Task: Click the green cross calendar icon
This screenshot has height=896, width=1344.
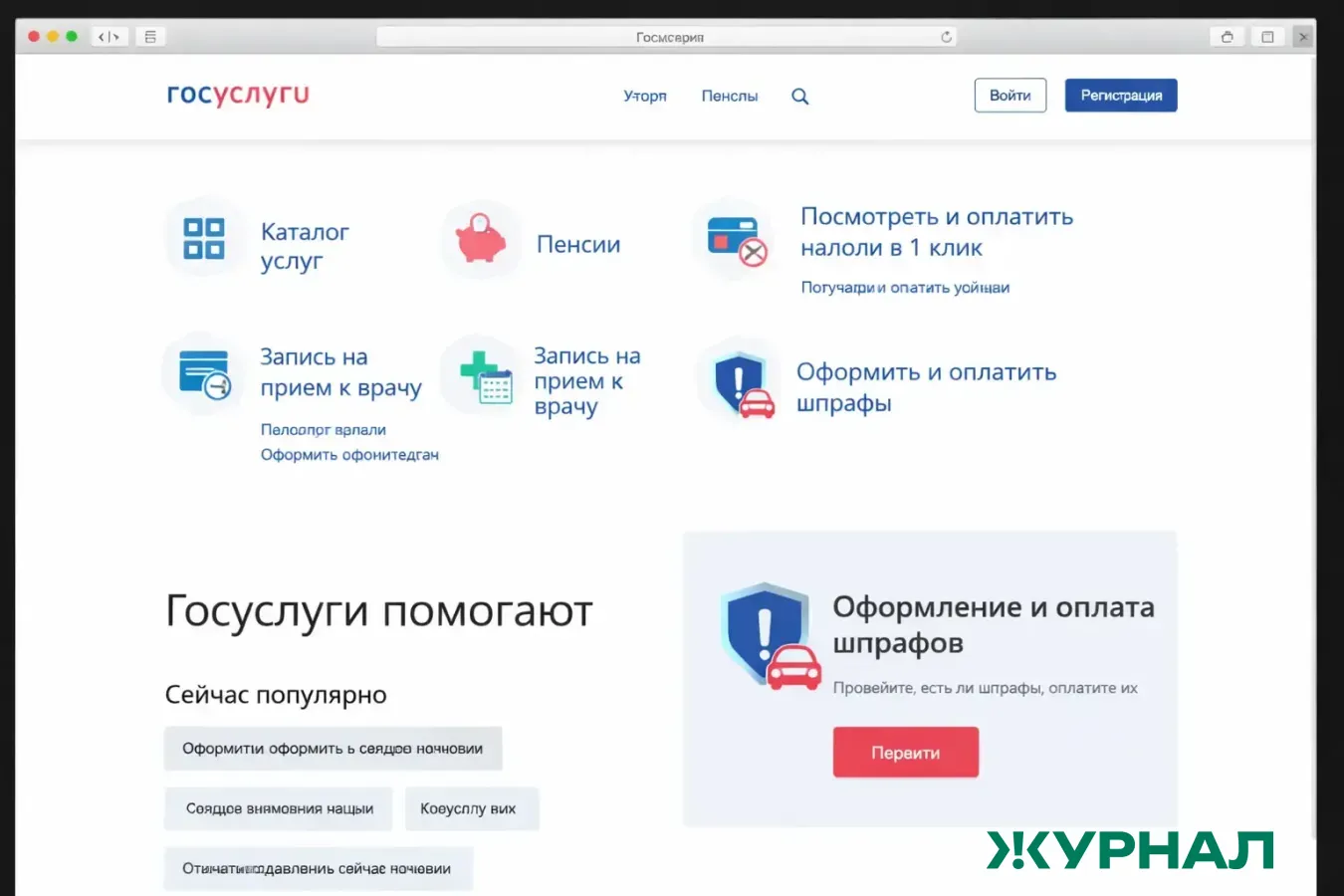Action: (481, 376)
